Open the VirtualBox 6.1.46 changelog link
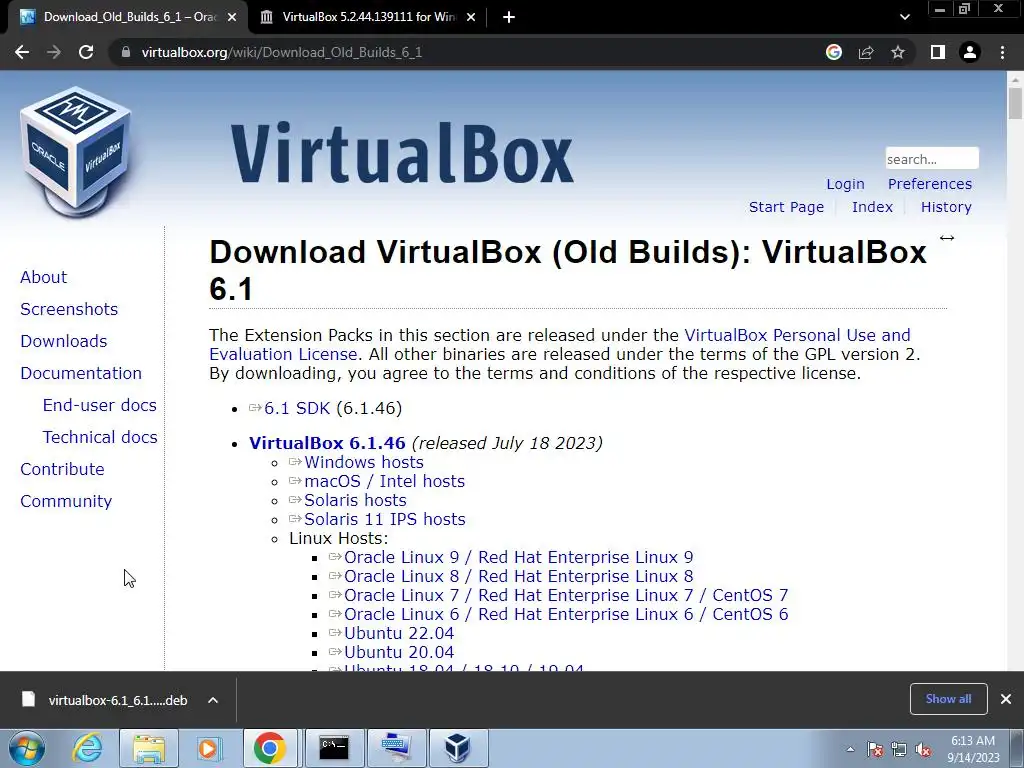Viewport: 1024px width, 768px height. click(327, 443)
